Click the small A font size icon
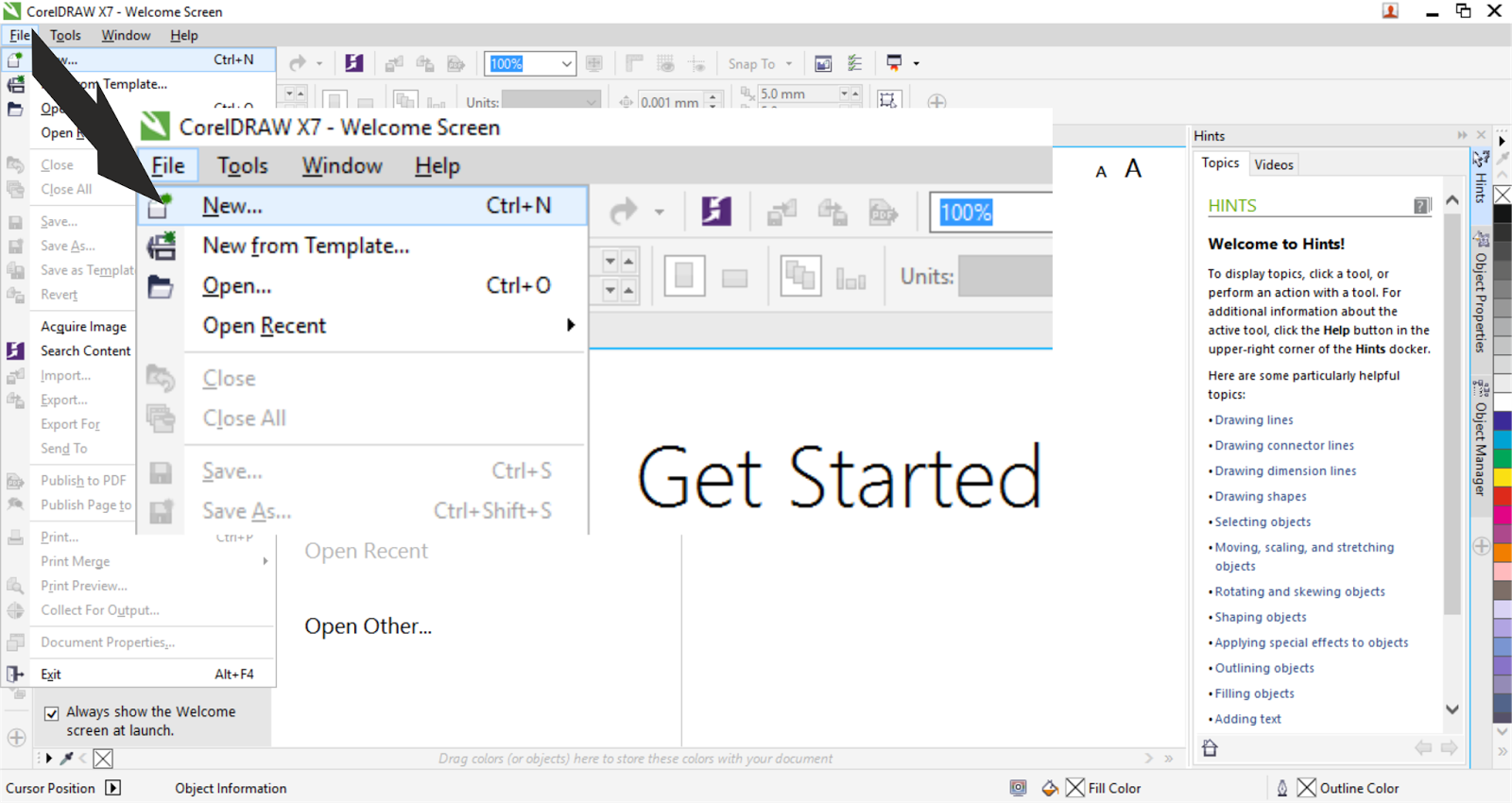Screen dimensions: 1512x803 click(1101, 172)
